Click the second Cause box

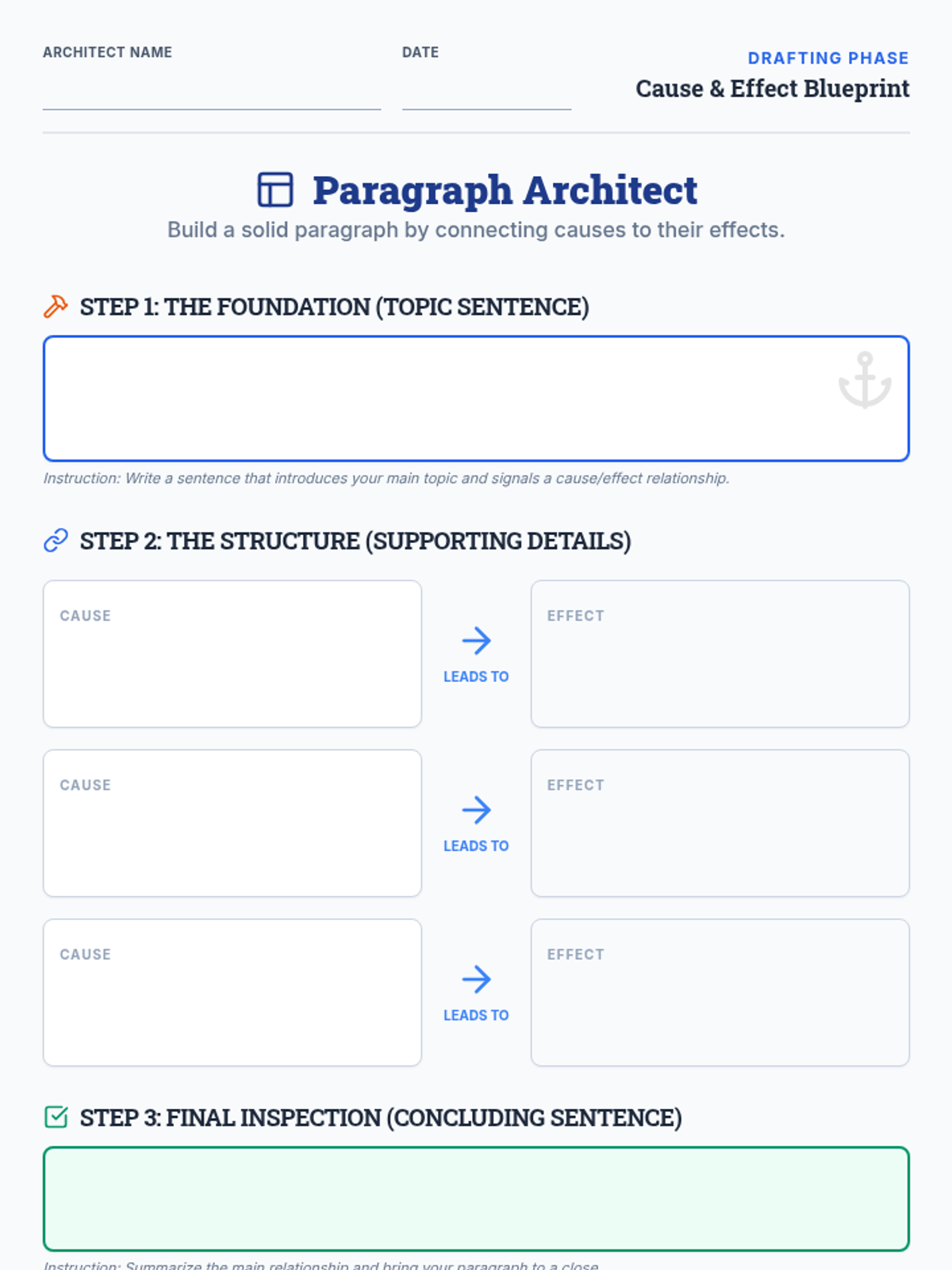(x=232, y=823)
